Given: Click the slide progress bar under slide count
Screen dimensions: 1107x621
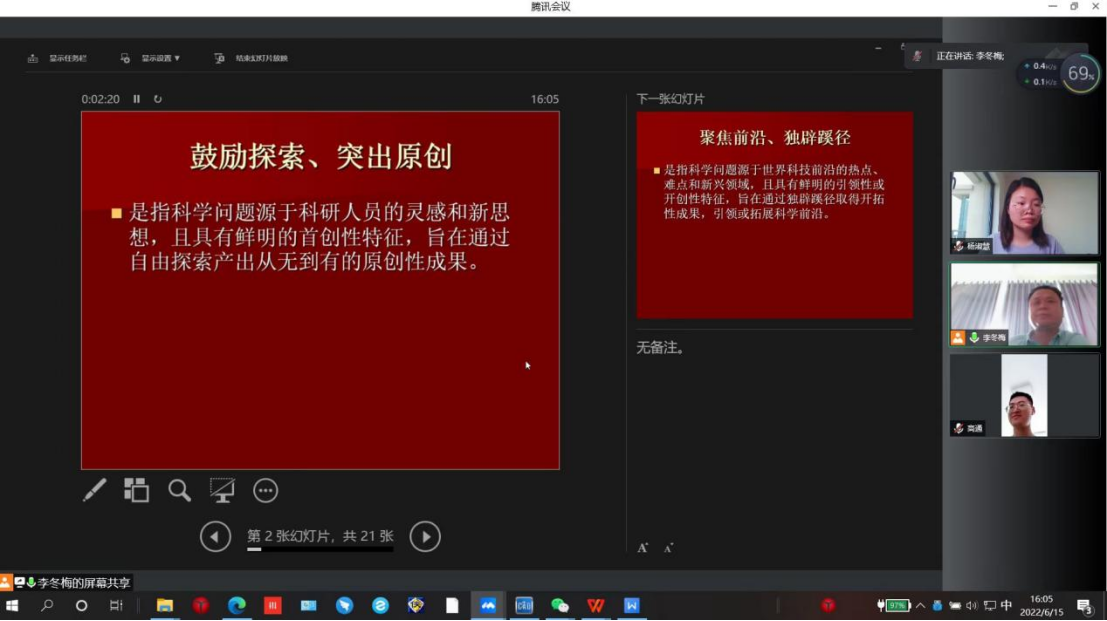Looking at the screenshot, I should (x=320, y=549).
